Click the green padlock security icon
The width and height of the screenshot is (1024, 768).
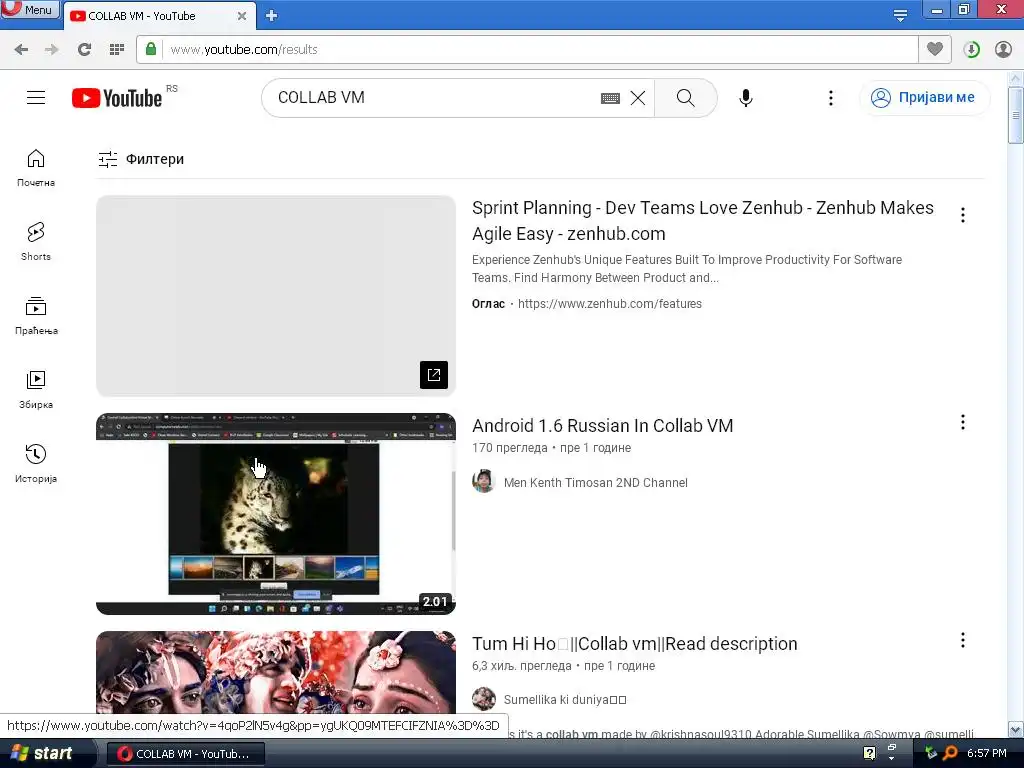coord(151,49)
